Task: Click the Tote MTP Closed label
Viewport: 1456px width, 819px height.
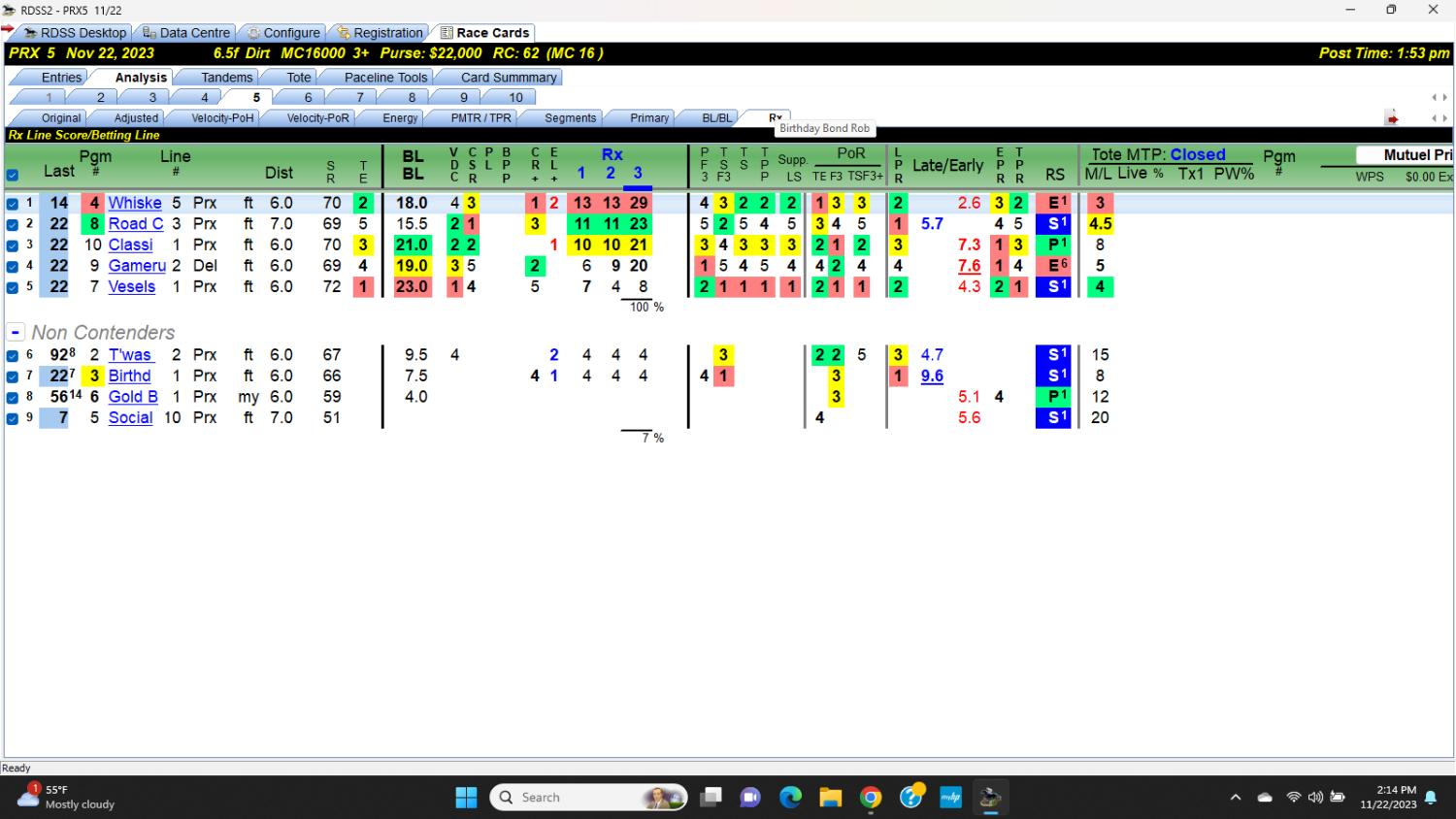Action: (1158, 154)
